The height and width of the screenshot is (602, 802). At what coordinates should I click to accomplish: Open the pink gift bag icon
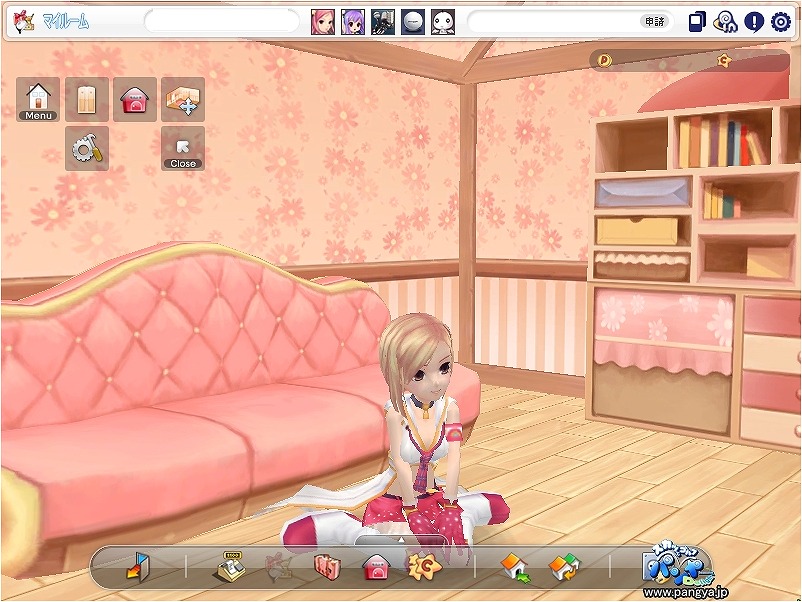[x=327, y=567]
